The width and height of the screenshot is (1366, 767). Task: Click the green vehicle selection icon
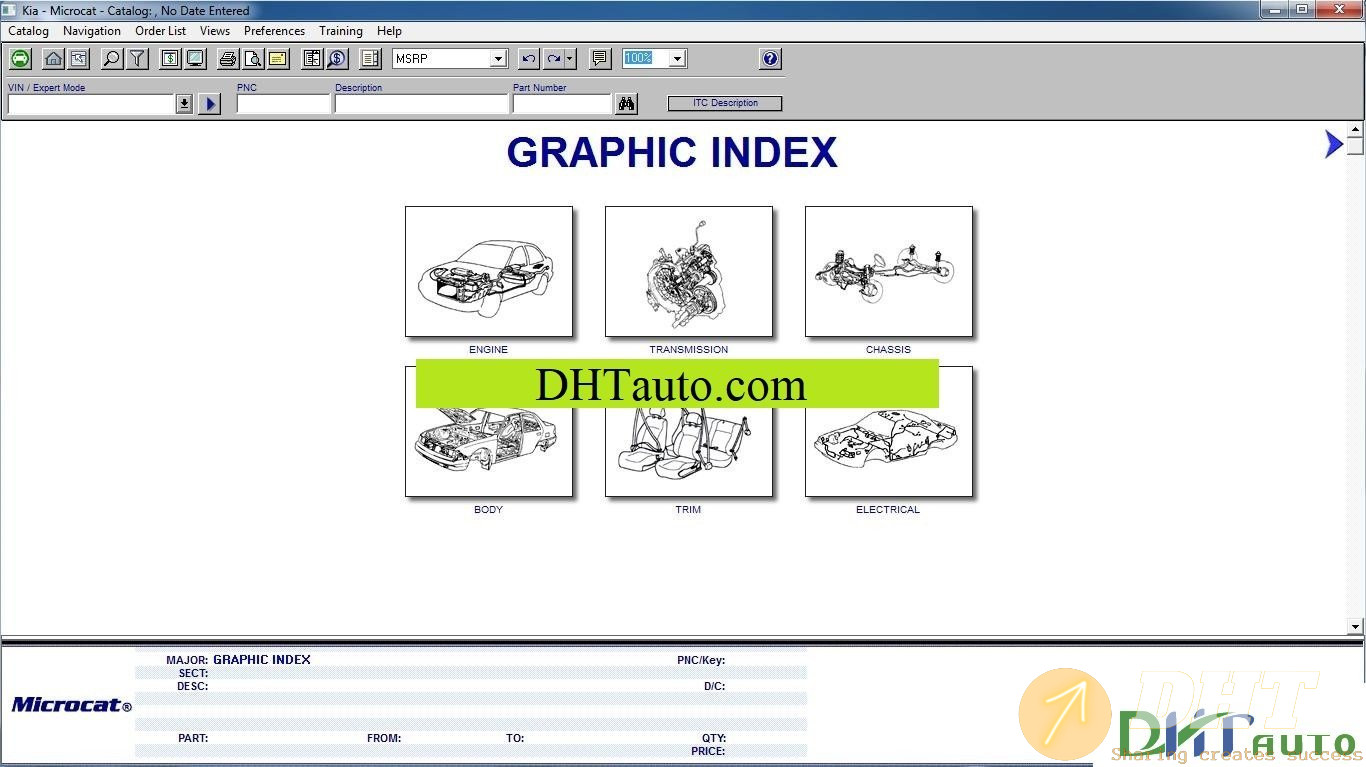tap(20, 59)
